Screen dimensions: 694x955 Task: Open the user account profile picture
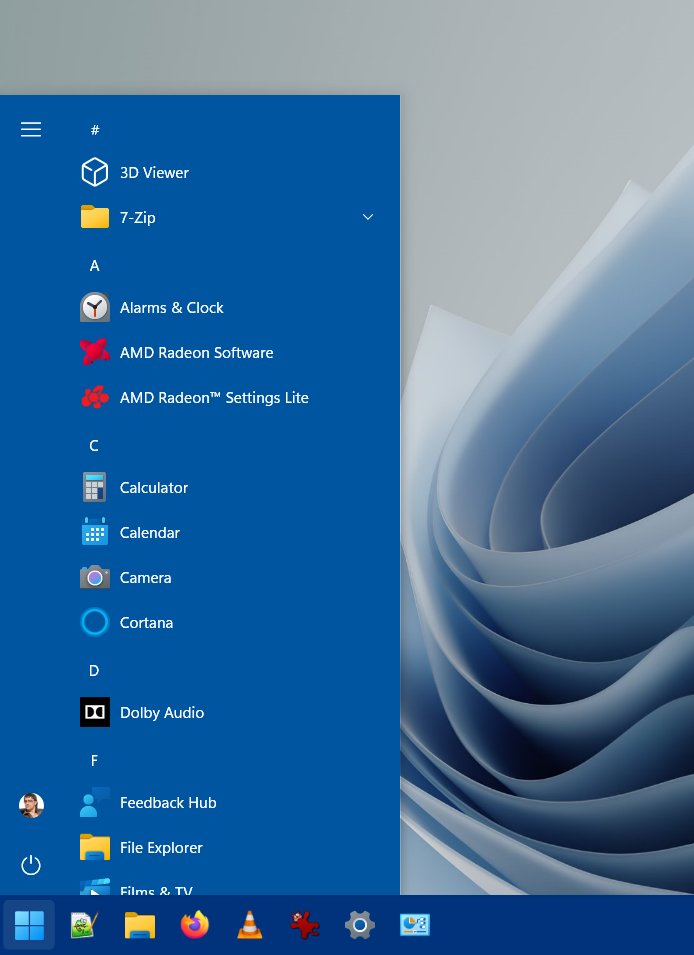pos(31,805)
